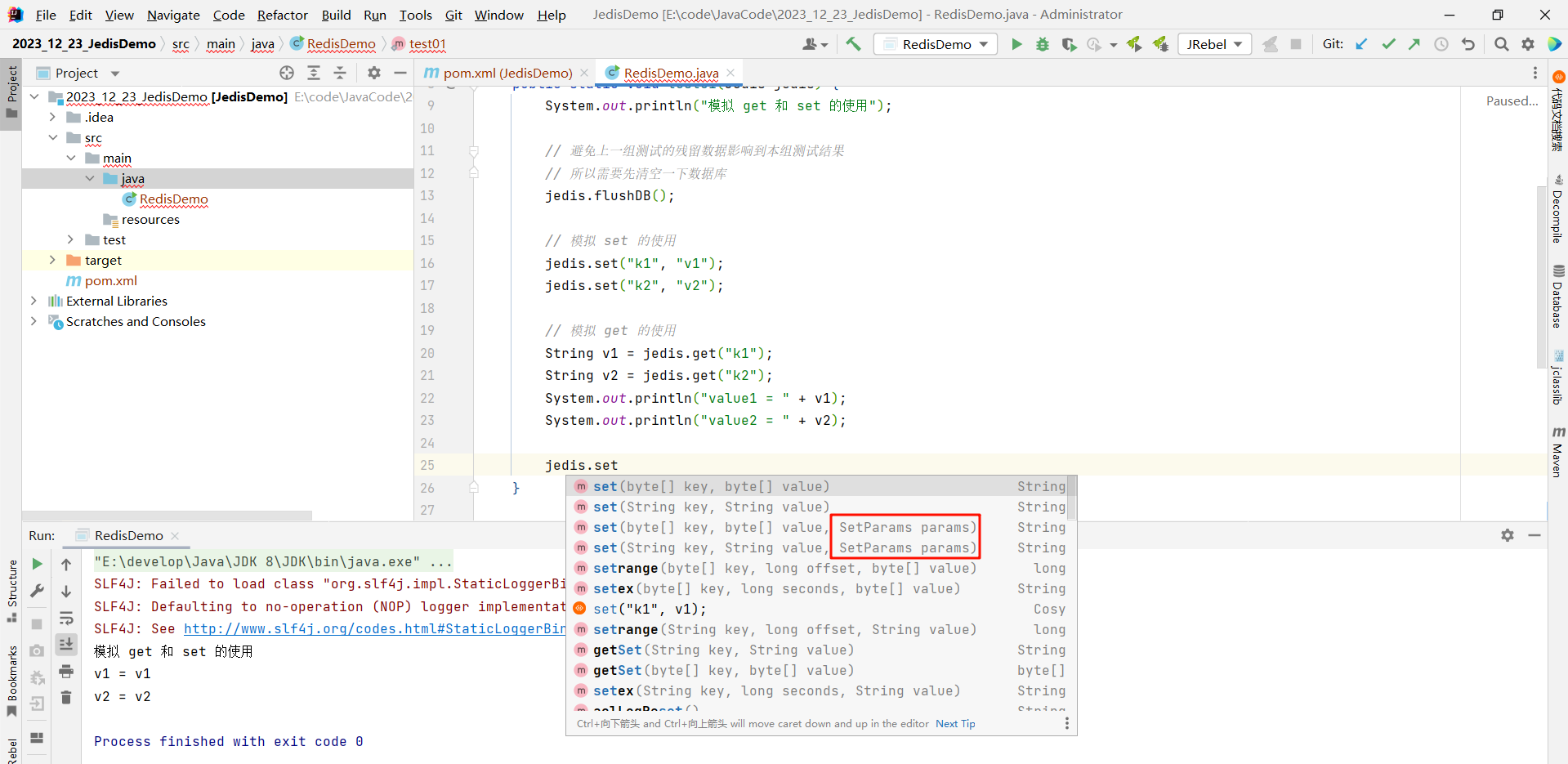Push commits with the Git push arrow
Image resolution: width=1568 pixels, height=764 pixels.
click(1414, 44)
